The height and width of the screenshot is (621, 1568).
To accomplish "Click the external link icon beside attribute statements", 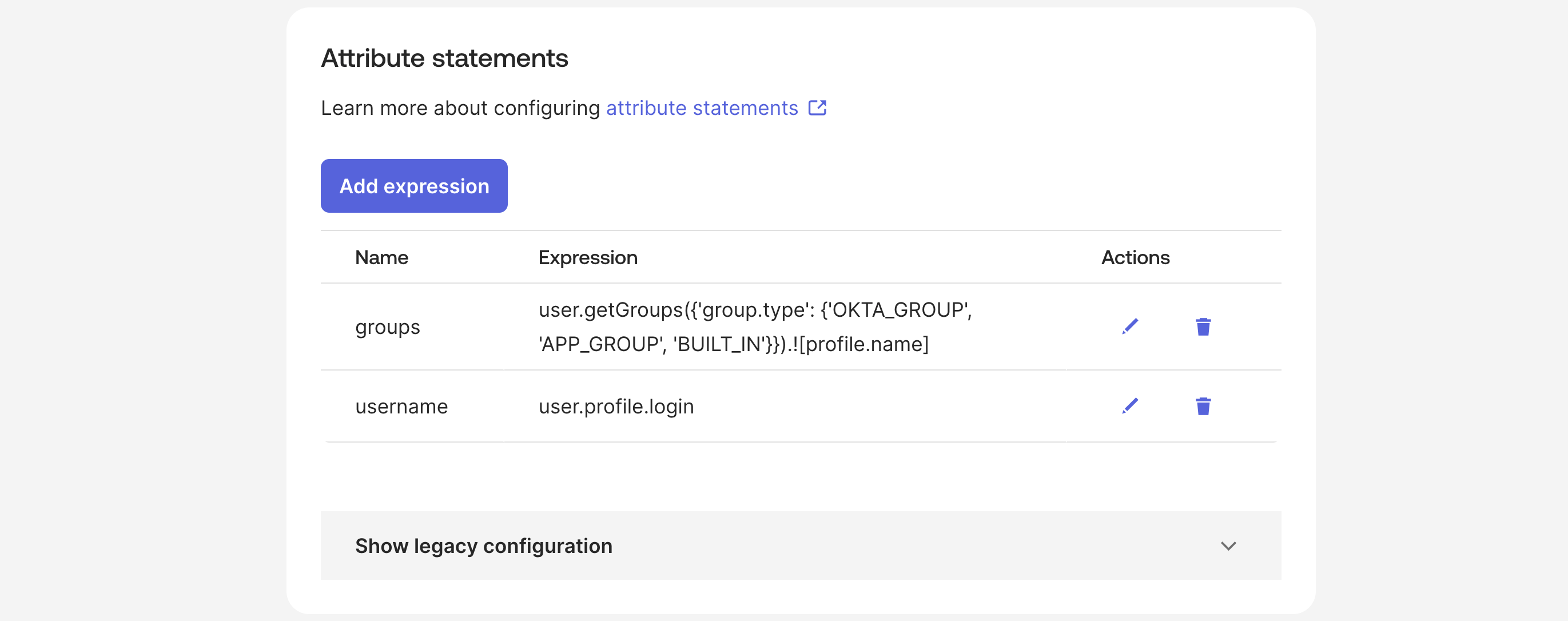I will pos(818,107).
